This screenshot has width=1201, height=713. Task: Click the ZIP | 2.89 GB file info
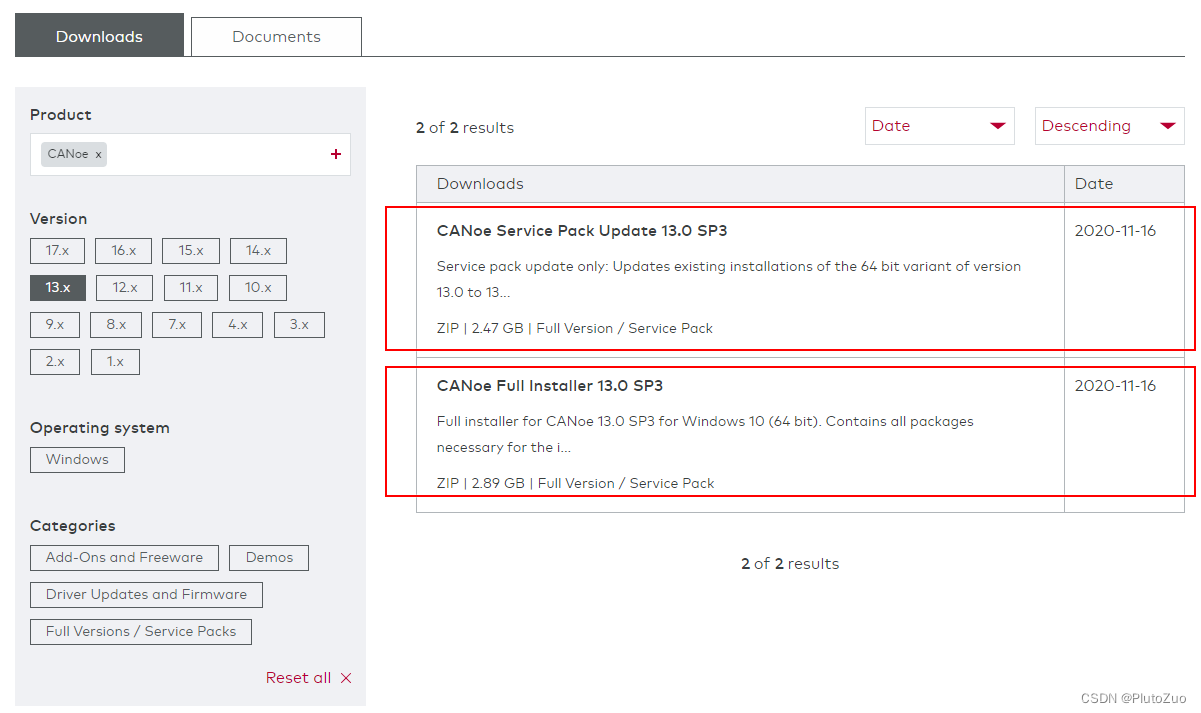pos(576,483)
